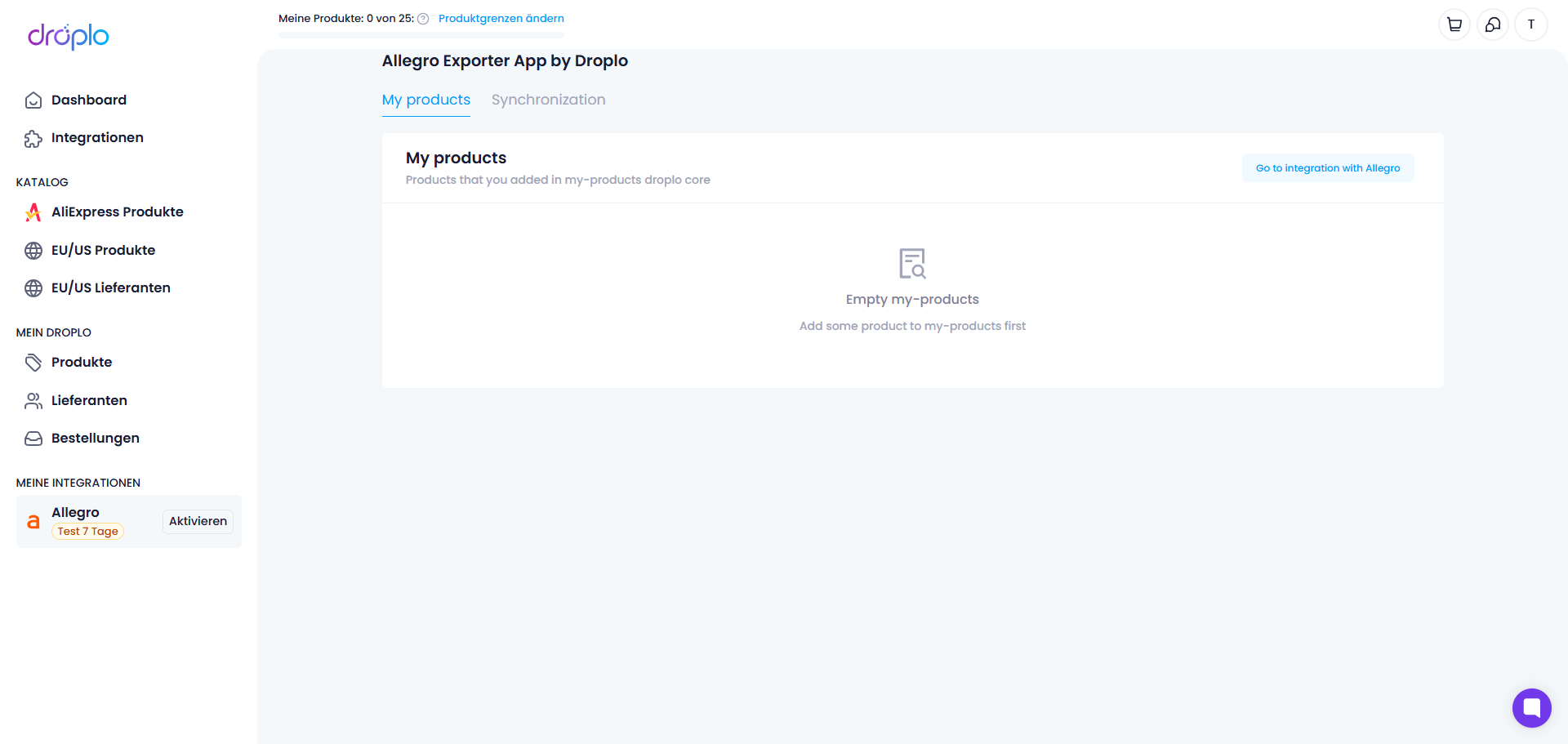Select the Allegro integration entry
Screen dimensions: 1568x744
click(129, 521)
